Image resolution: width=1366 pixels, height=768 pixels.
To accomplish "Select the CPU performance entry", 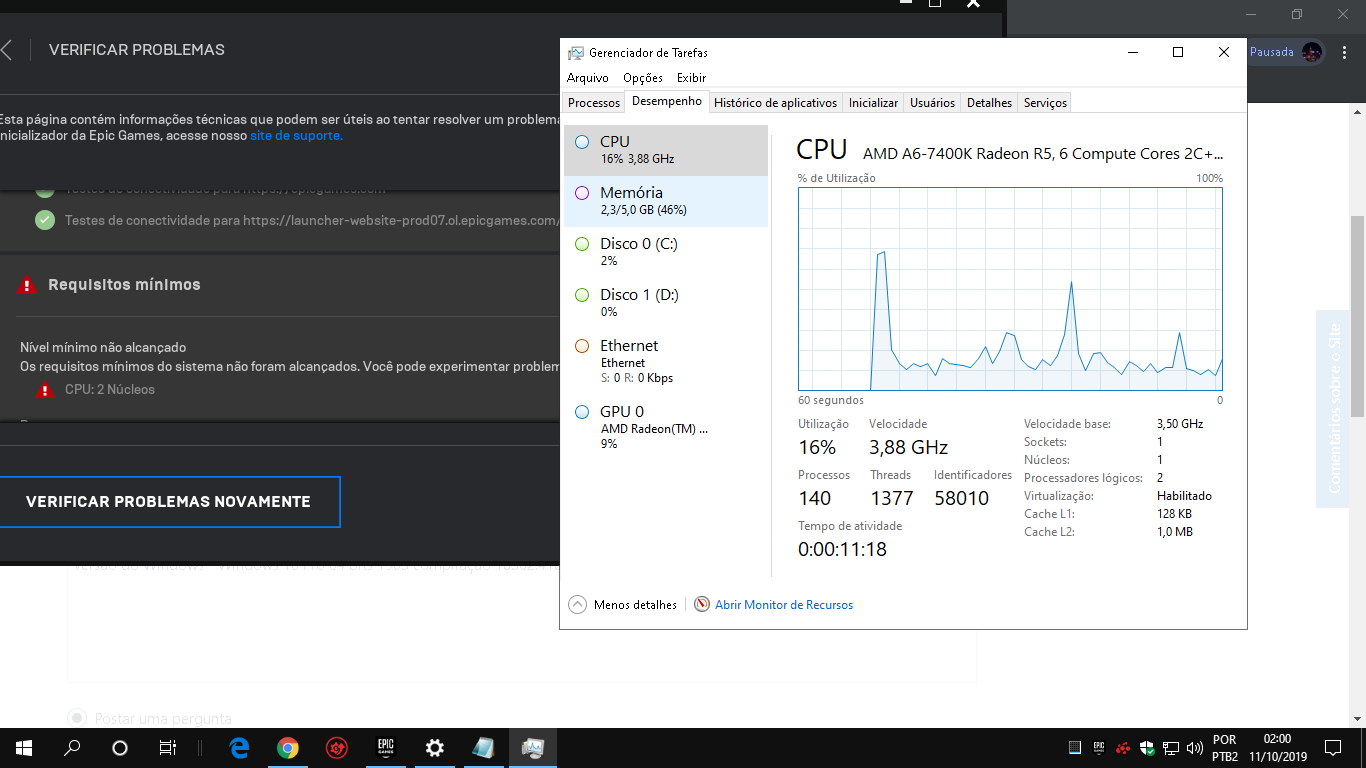I will pyautogui.click(x=666, y=150).
